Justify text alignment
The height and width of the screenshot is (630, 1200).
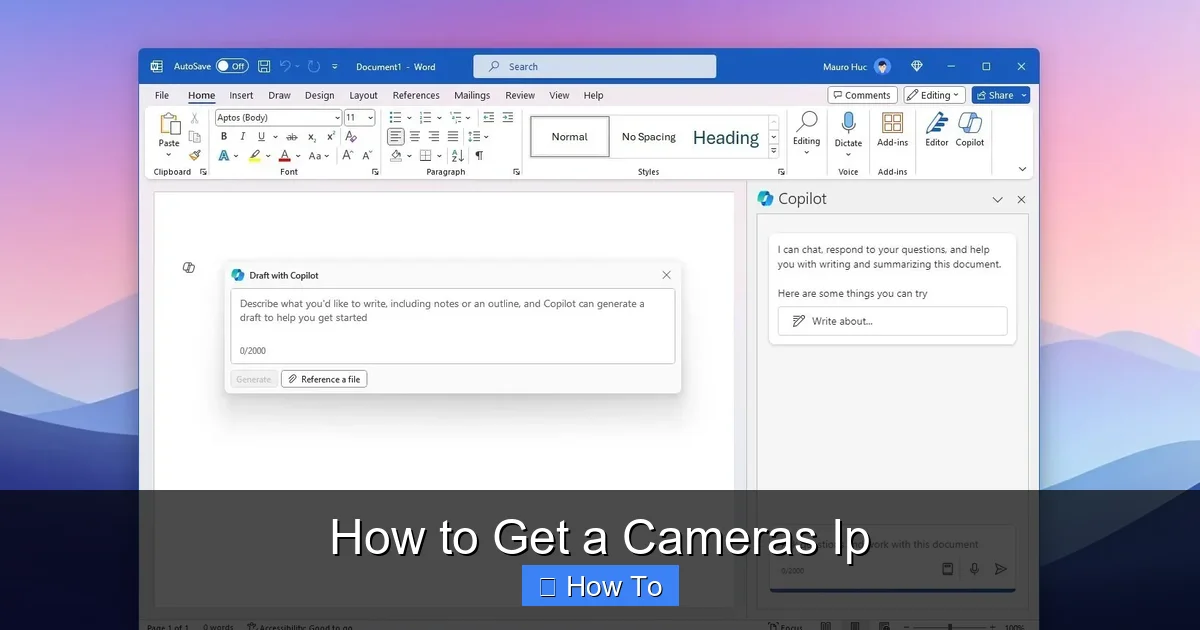pyautogui.click(x=453, y=137)
